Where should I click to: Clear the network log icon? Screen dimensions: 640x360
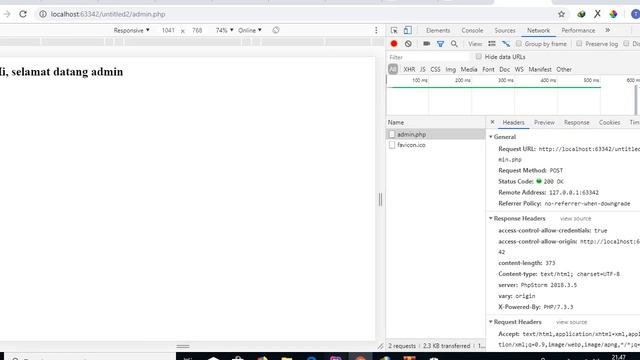(x=408, y=44)
